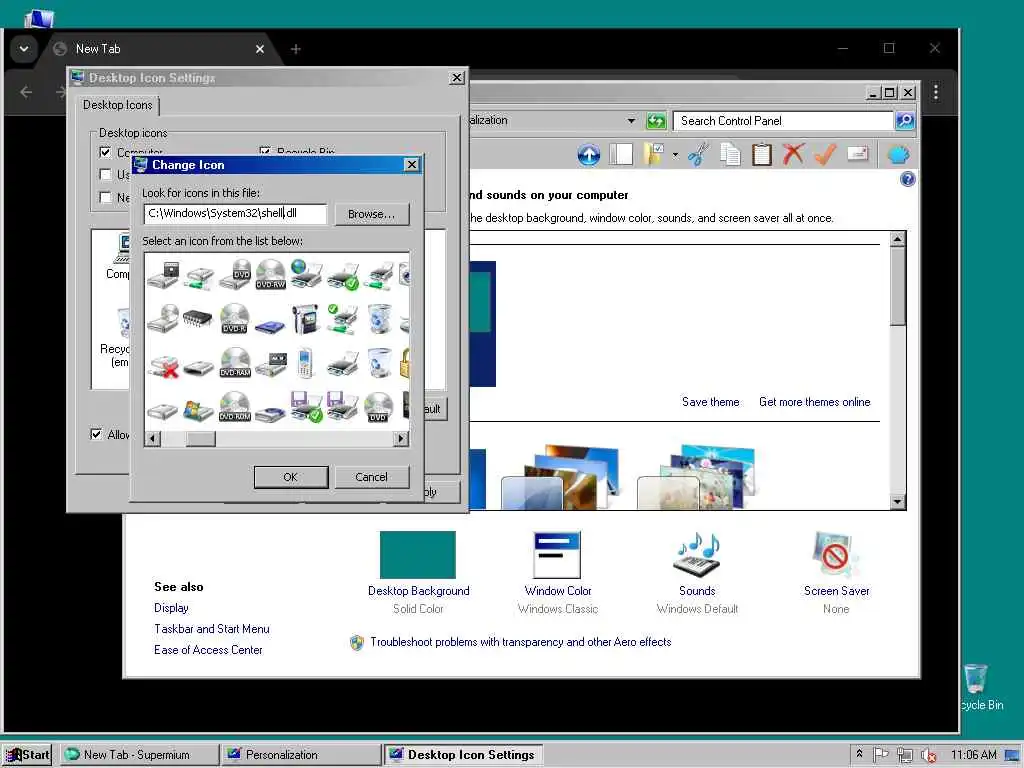Open the Start menu

(x=28, y=755)
